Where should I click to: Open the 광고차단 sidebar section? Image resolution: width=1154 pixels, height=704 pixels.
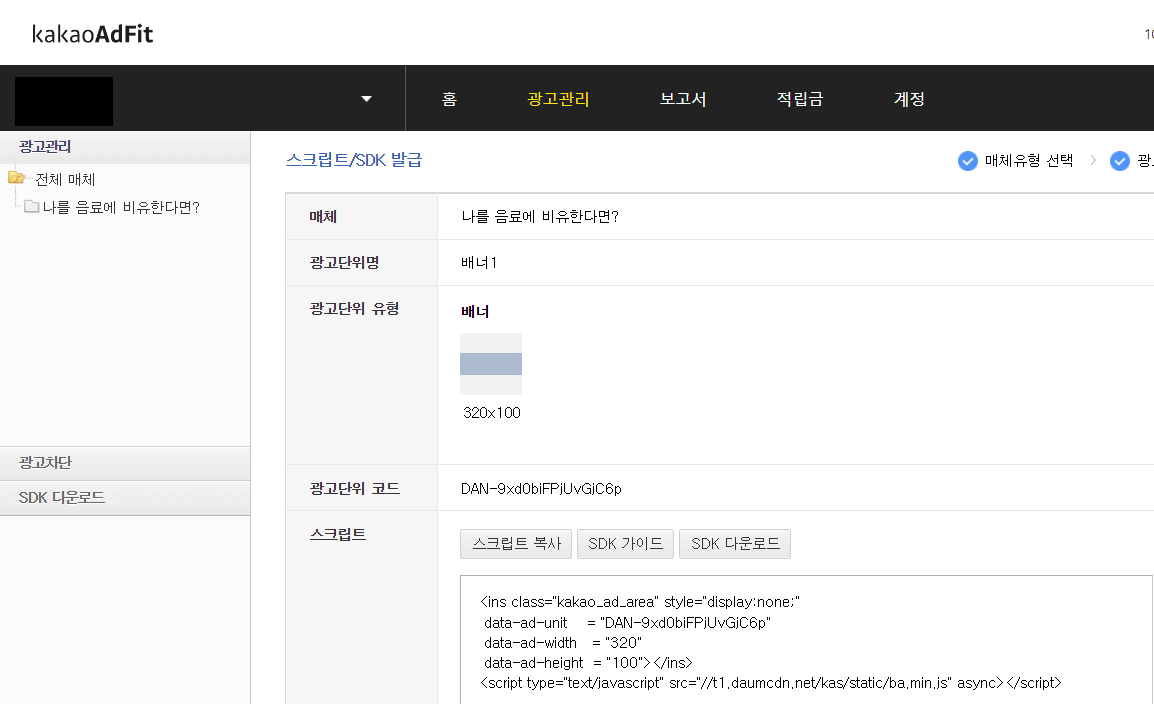pos(125,463)
